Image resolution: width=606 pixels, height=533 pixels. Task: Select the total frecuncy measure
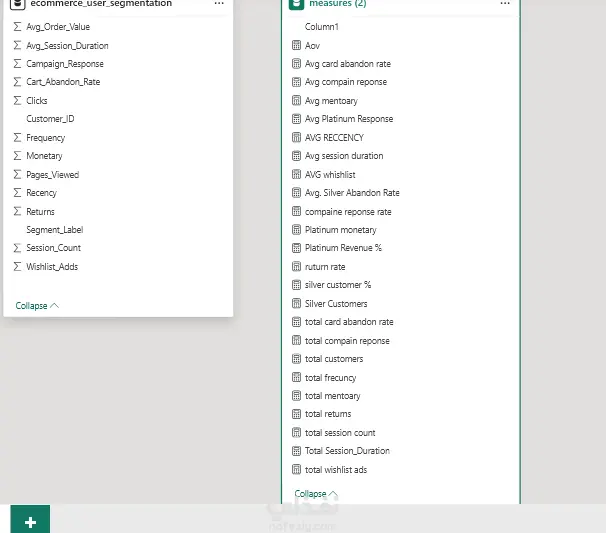tap(330, 378)
